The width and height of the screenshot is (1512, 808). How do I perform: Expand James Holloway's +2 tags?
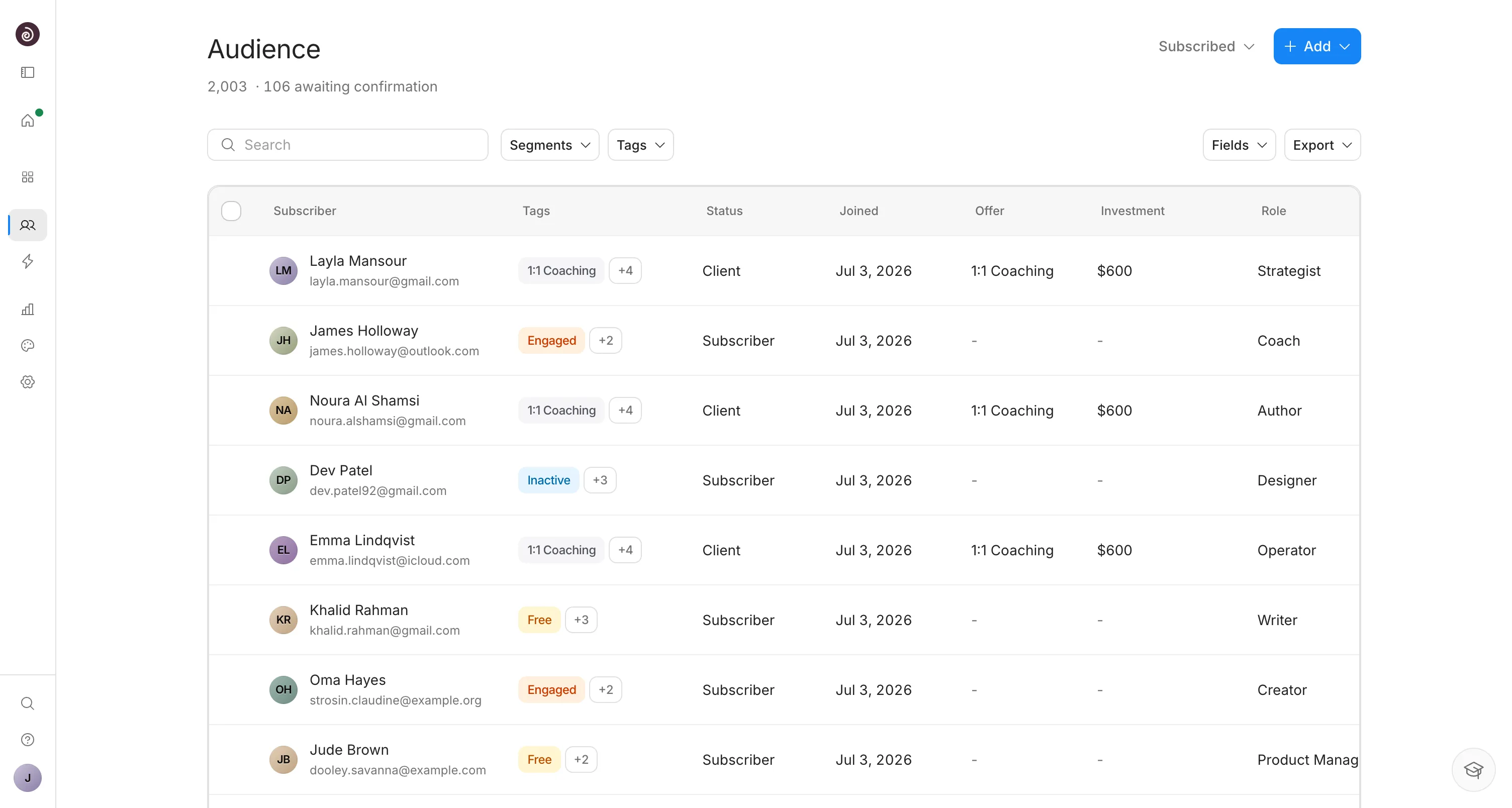click(606, 340)
